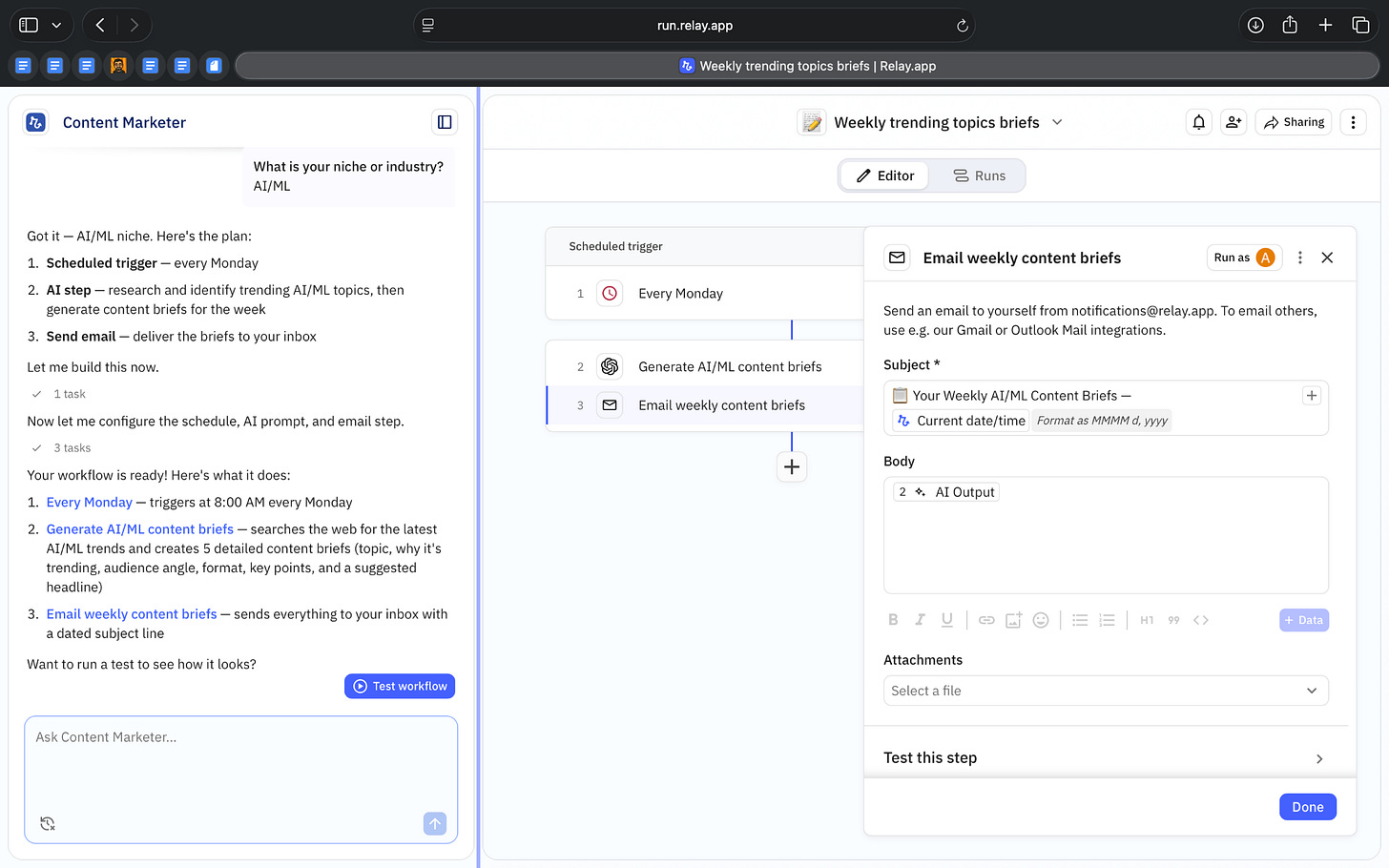Edit the 'Format as MMMM d, yyyy' setting
Screen dimensions: 1389x868
tap(1102, 421)
